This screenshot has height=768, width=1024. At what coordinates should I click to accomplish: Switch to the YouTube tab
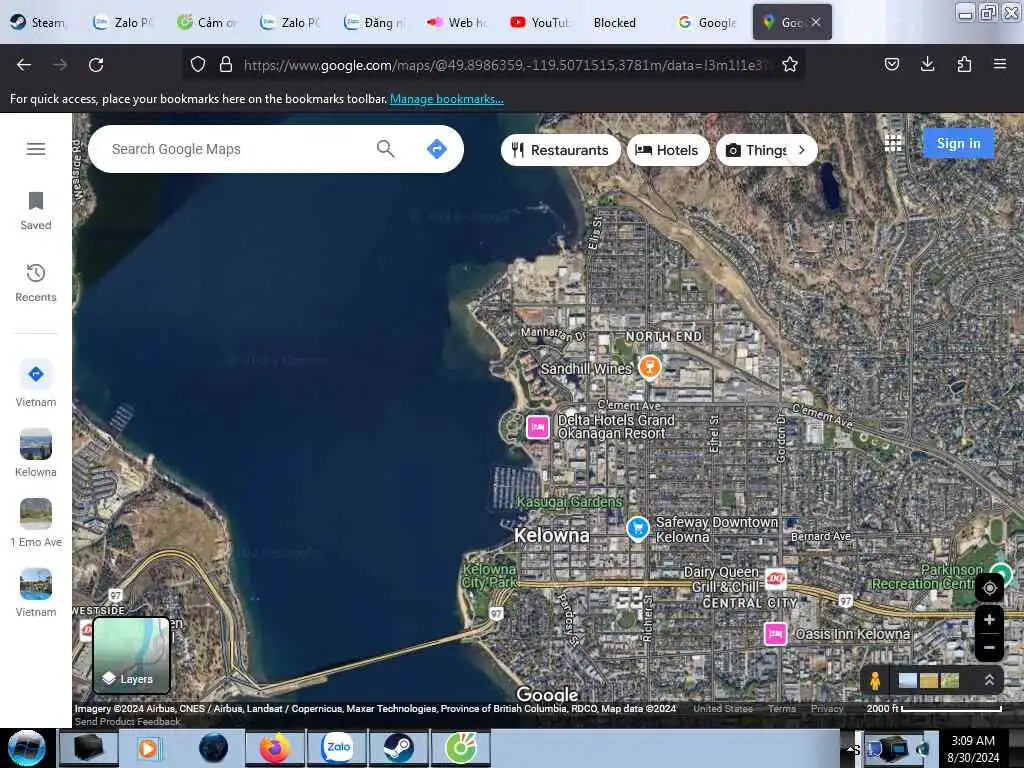(x=540, y=22)
